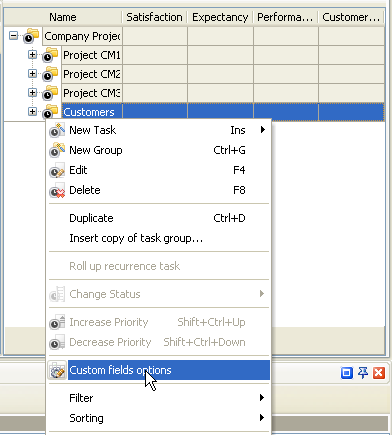This screenshot has height=435, width=392.
Task: Click the Company Project folder icon
Action: (x=31, y=36)
